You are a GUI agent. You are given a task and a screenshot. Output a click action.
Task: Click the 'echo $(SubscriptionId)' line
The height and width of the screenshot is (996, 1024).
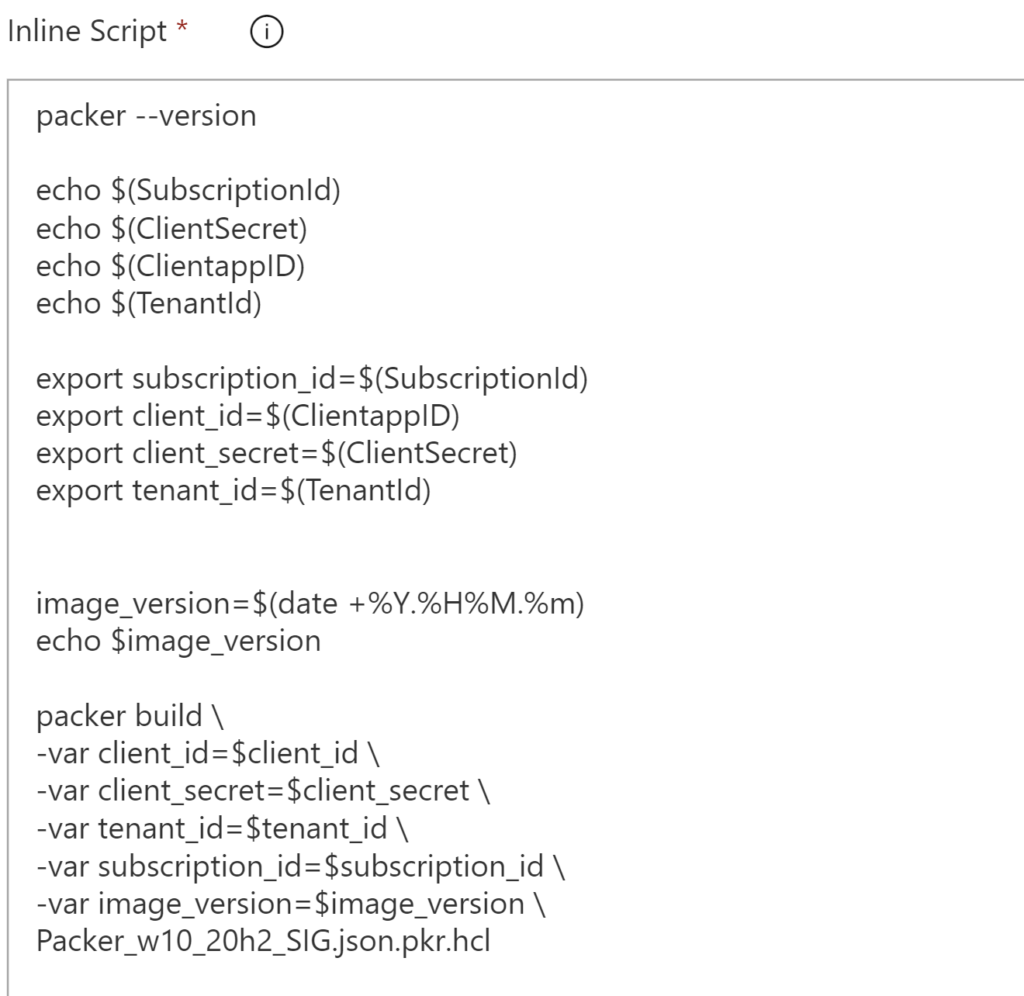point(188,191)
